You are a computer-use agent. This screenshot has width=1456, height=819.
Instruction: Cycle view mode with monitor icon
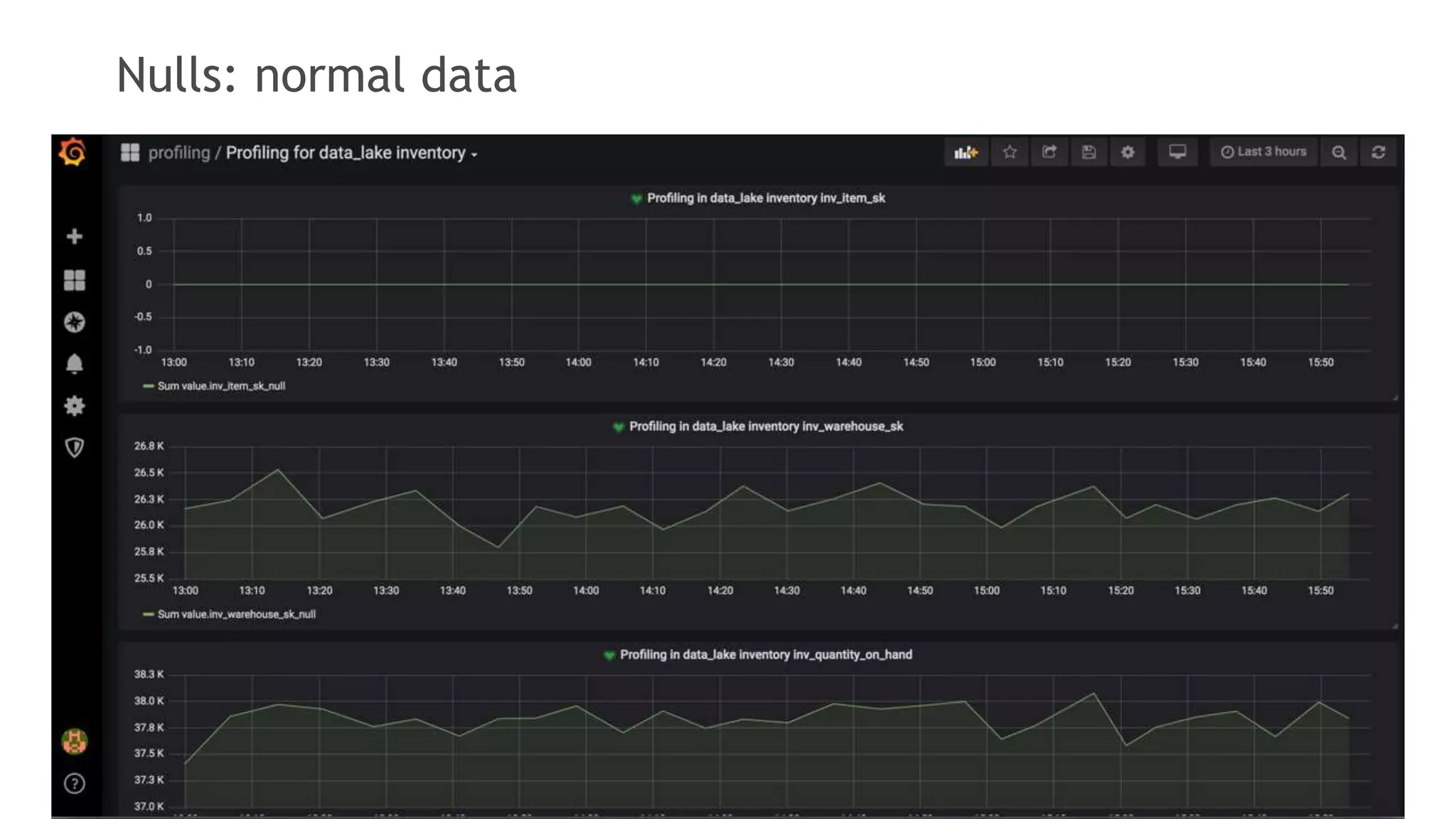pyautogui.click(x=1177, y=152)
